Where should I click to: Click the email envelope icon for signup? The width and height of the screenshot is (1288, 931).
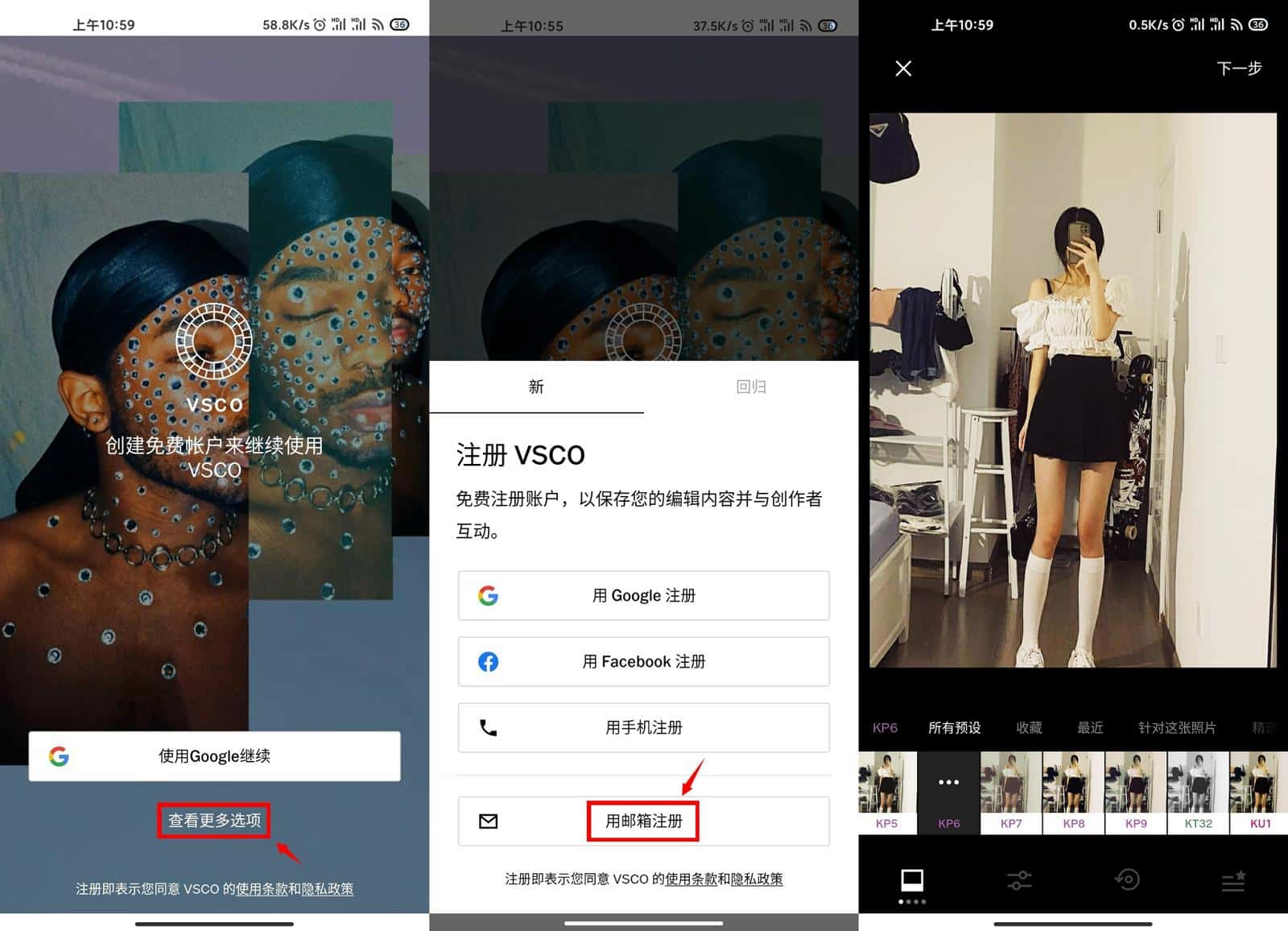[488, 821]
